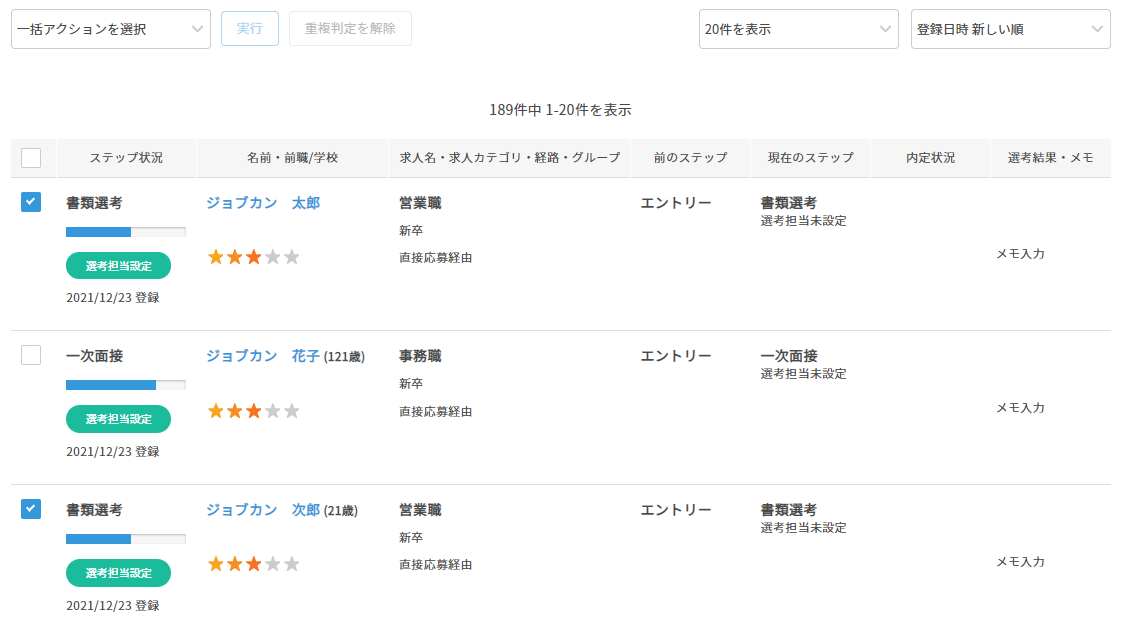Expand the 20件を表示 page size dropdown

[x=798, y=29]
